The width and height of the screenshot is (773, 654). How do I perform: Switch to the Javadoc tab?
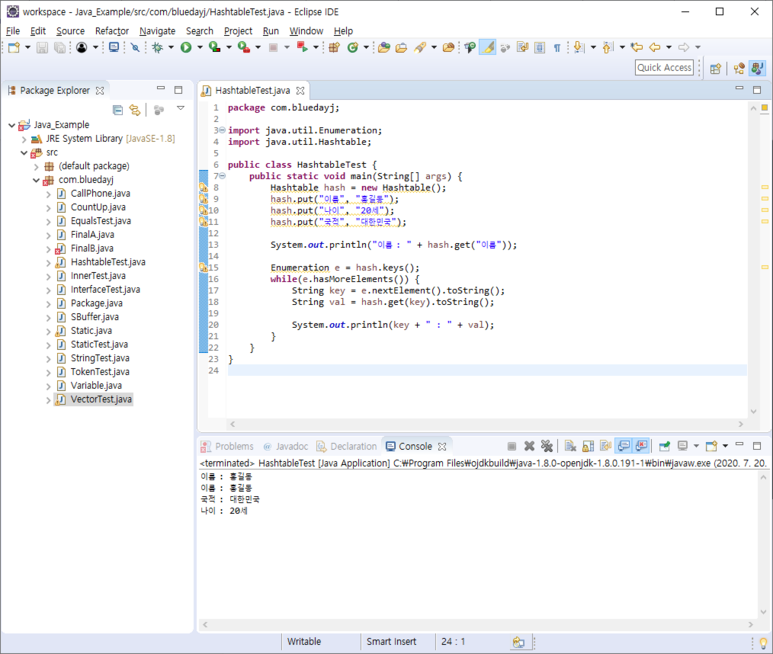pyautogui.click(x=286, y=447)
